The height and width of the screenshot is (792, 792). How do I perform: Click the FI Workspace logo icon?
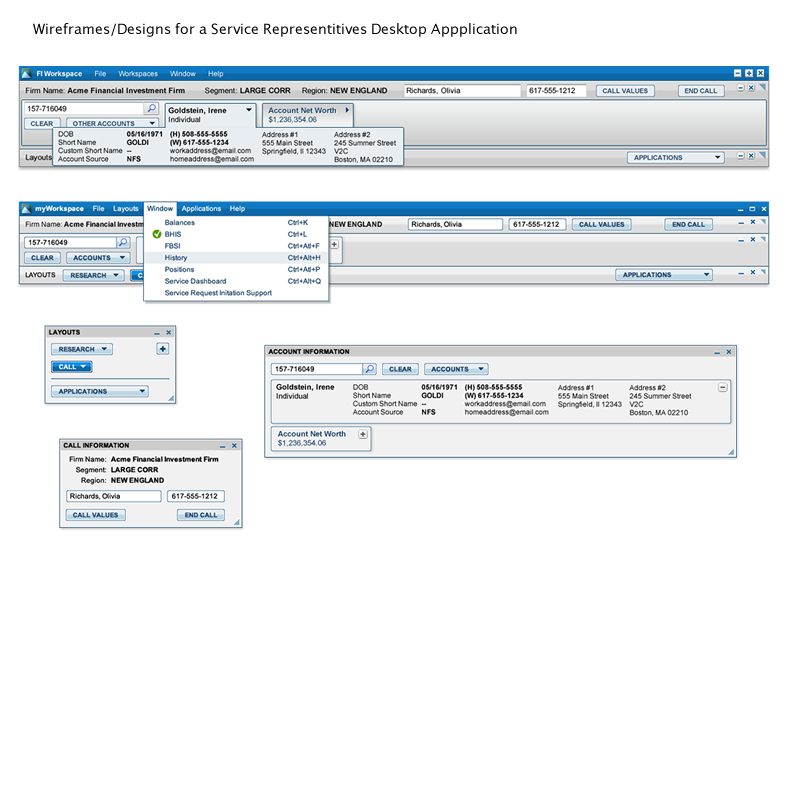(26, 74)
